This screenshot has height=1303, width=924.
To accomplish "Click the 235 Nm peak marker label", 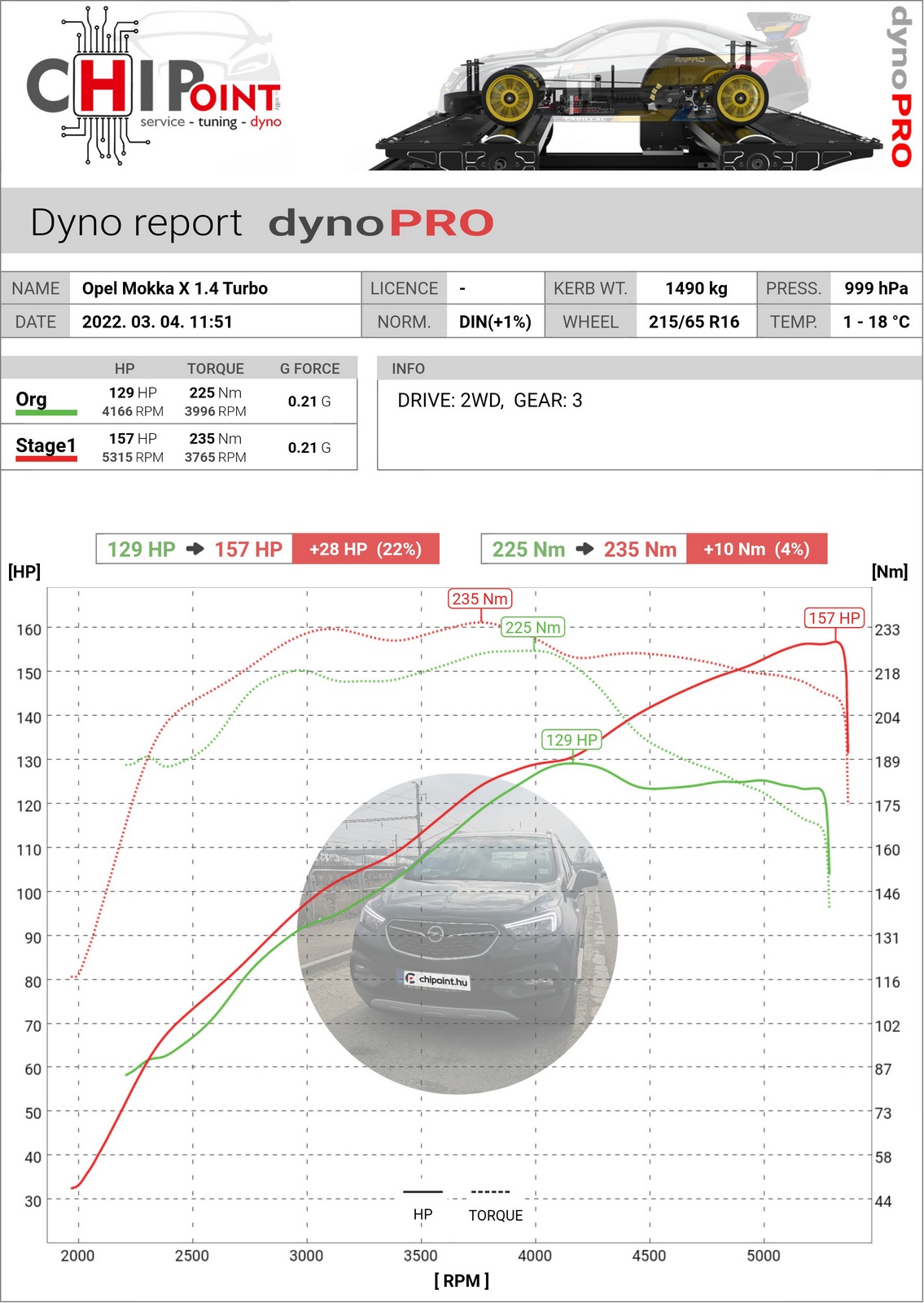I will click(x=480, y=599).
